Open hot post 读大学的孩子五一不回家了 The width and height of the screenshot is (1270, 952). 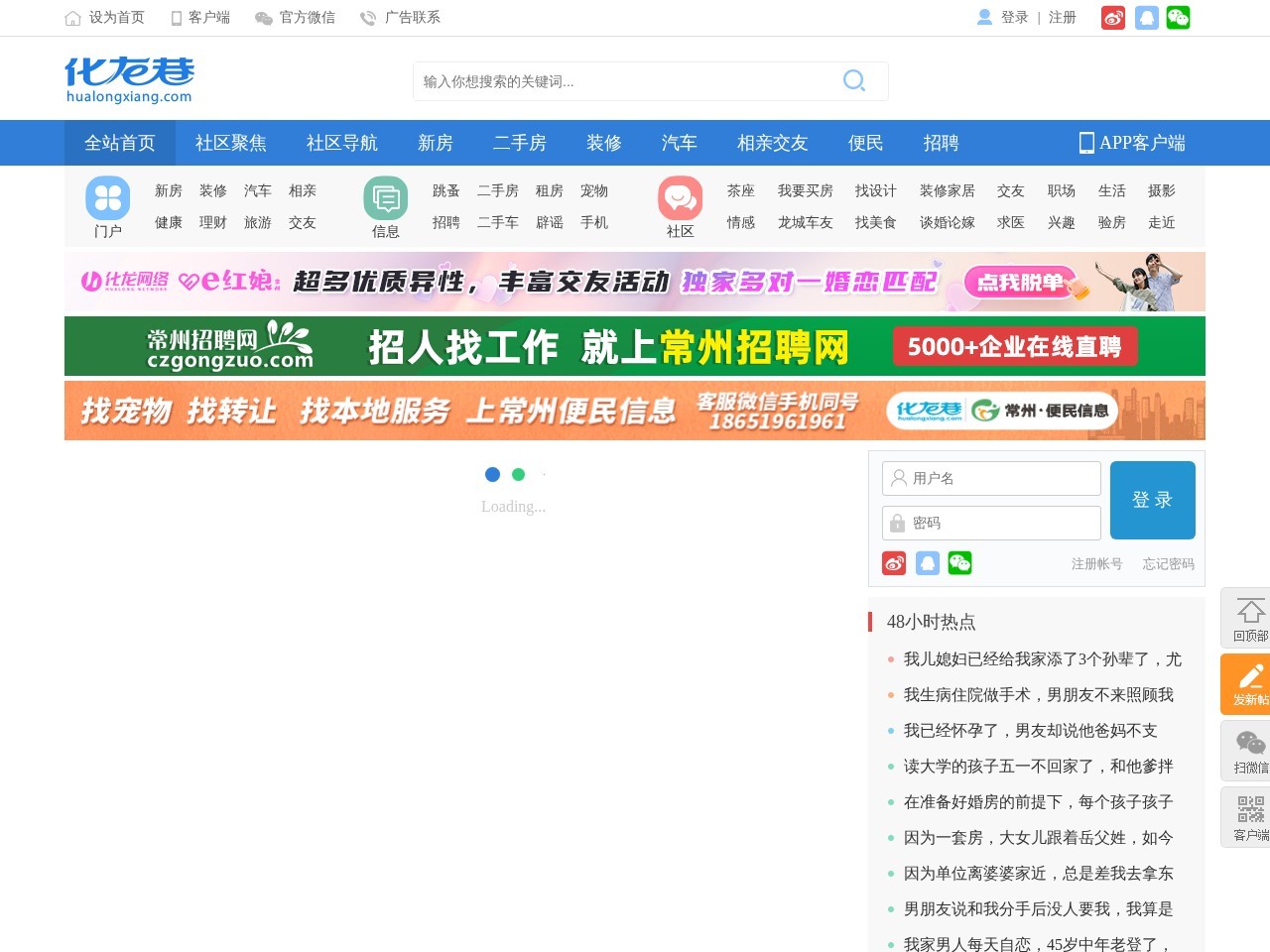click(1039, 767)
